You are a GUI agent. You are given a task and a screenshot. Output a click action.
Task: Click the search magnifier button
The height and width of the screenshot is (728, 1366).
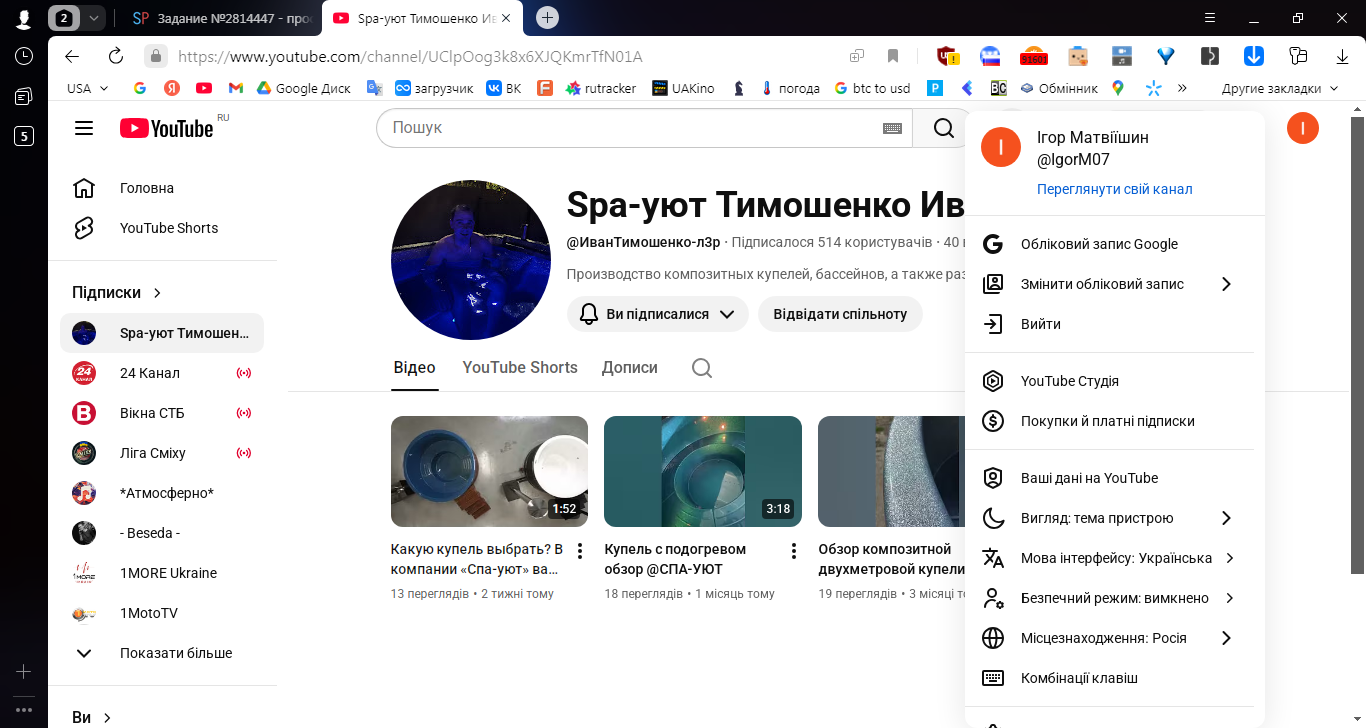943,128
